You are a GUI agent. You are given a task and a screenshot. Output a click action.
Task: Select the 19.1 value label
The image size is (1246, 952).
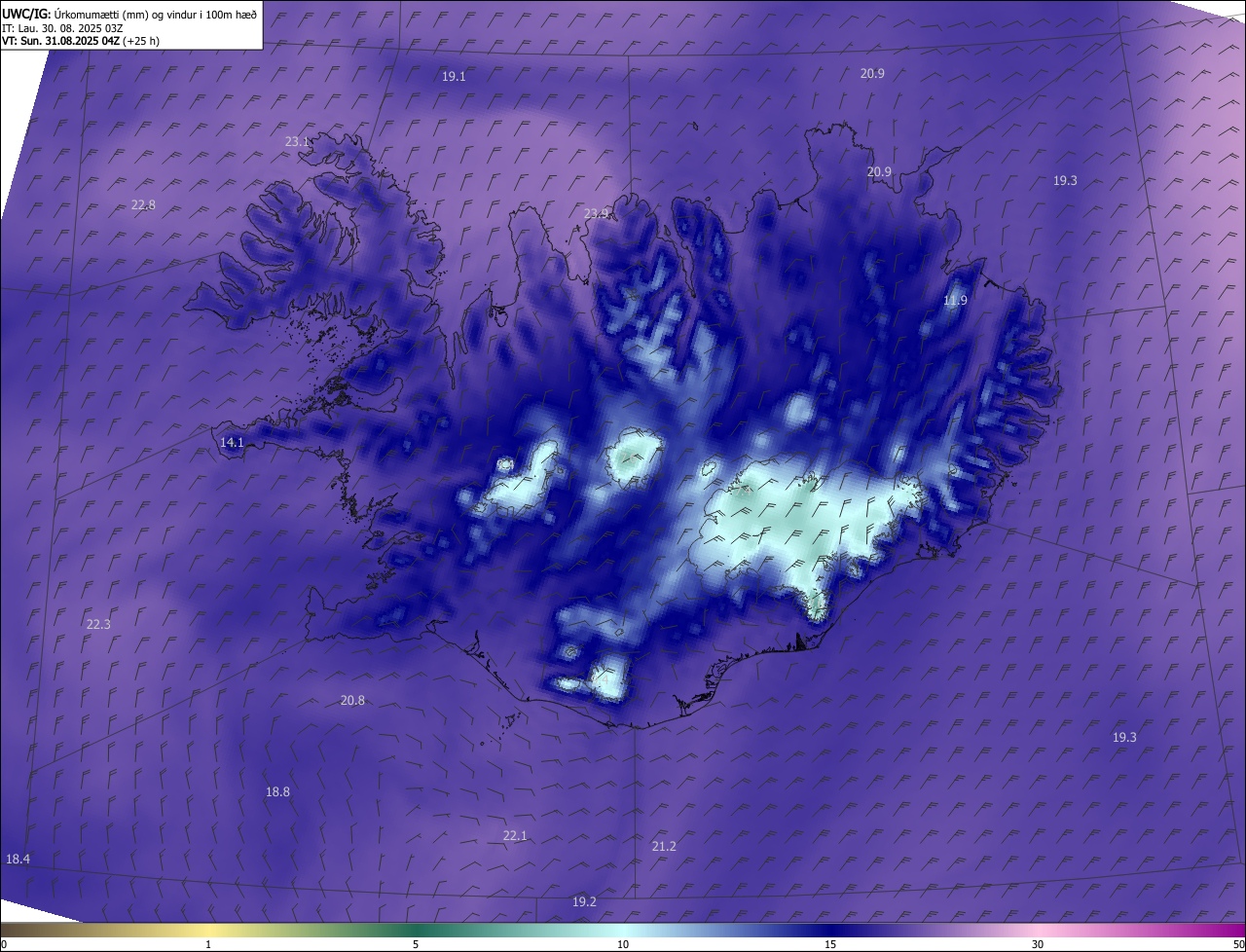[454, 76]
